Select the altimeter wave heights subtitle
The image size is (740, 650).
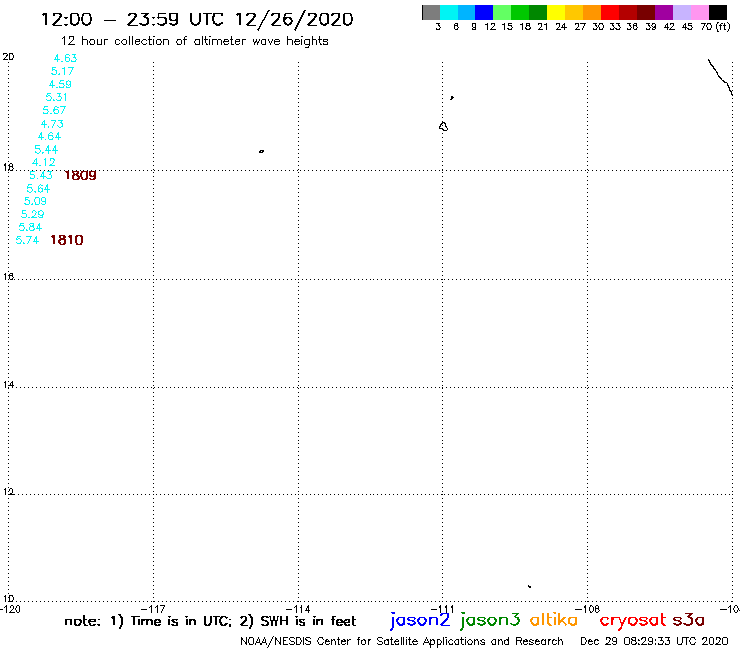tap(194, 42)
